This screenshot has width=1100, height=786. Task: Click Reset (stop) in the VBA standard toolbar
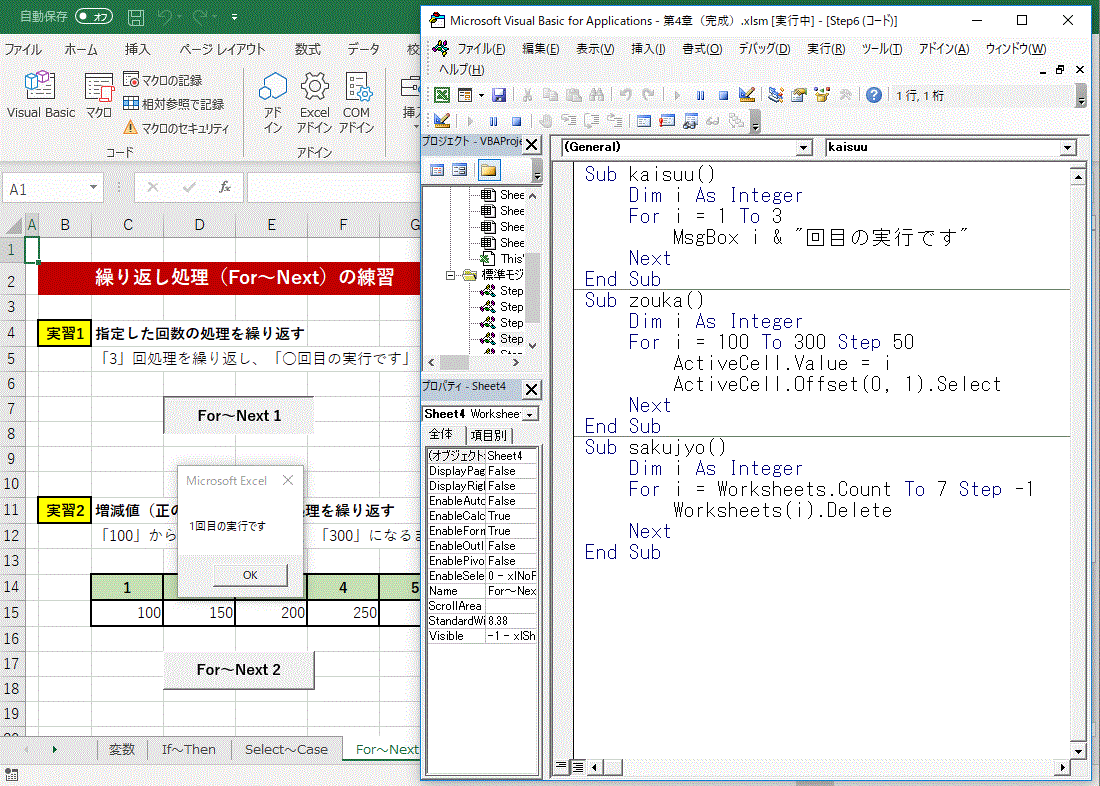point(723,95)
